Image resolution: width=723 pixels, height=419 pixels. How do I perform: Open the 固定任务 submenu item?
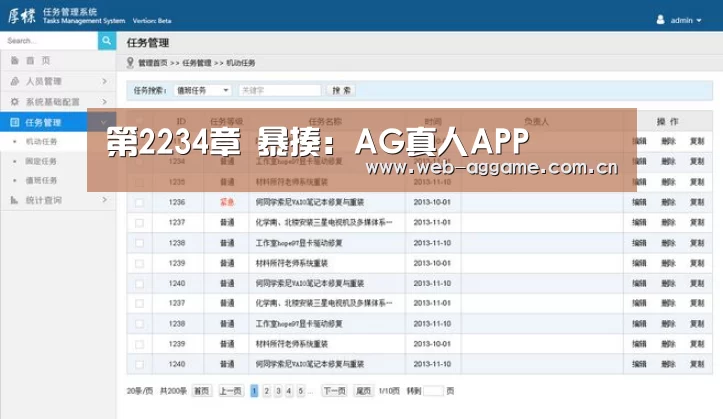pos(41,161)
